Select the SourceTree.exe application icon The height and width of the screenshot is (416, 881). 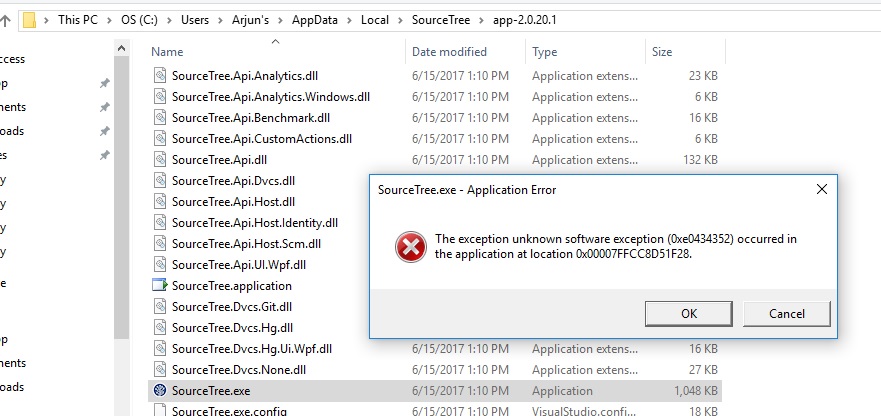160,391
